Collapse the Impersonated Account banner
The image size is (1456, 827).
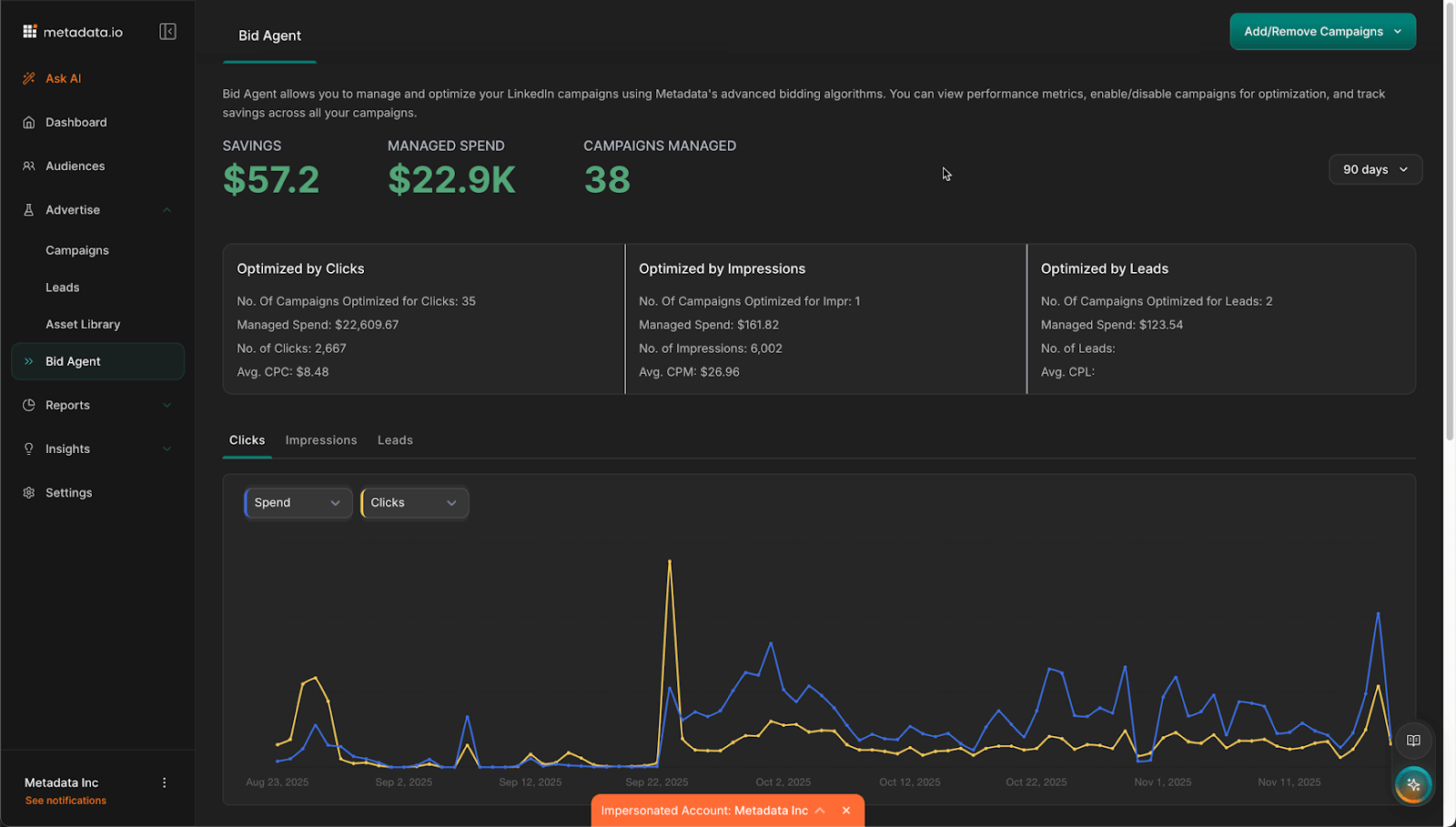[x=821, y=810]
